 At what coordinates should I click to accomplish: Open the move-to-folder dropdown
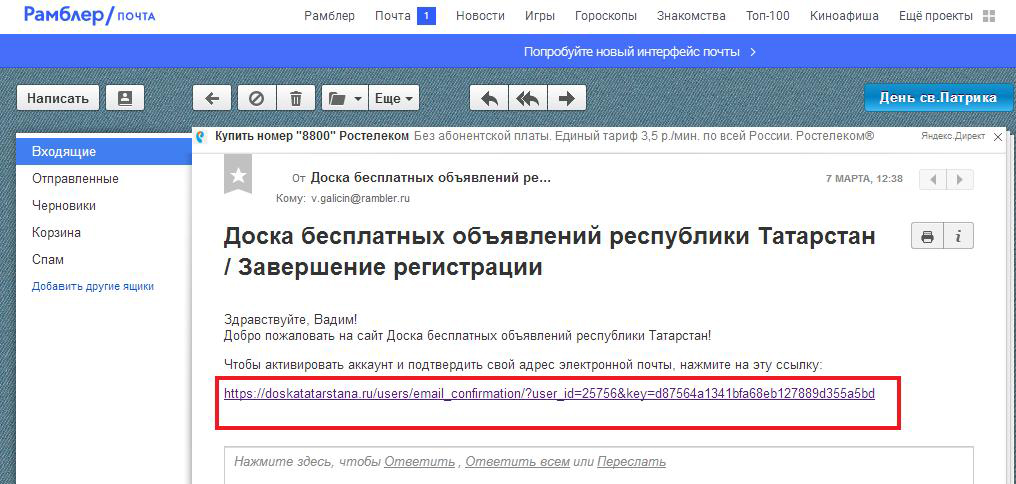(344, 98)
